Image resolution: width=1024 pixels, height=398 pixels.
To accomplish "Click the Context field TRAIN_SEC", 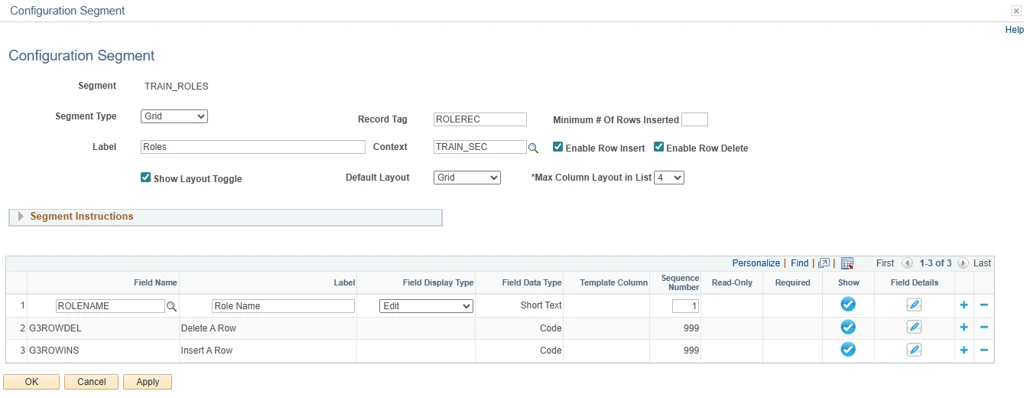I will [480, 147].
